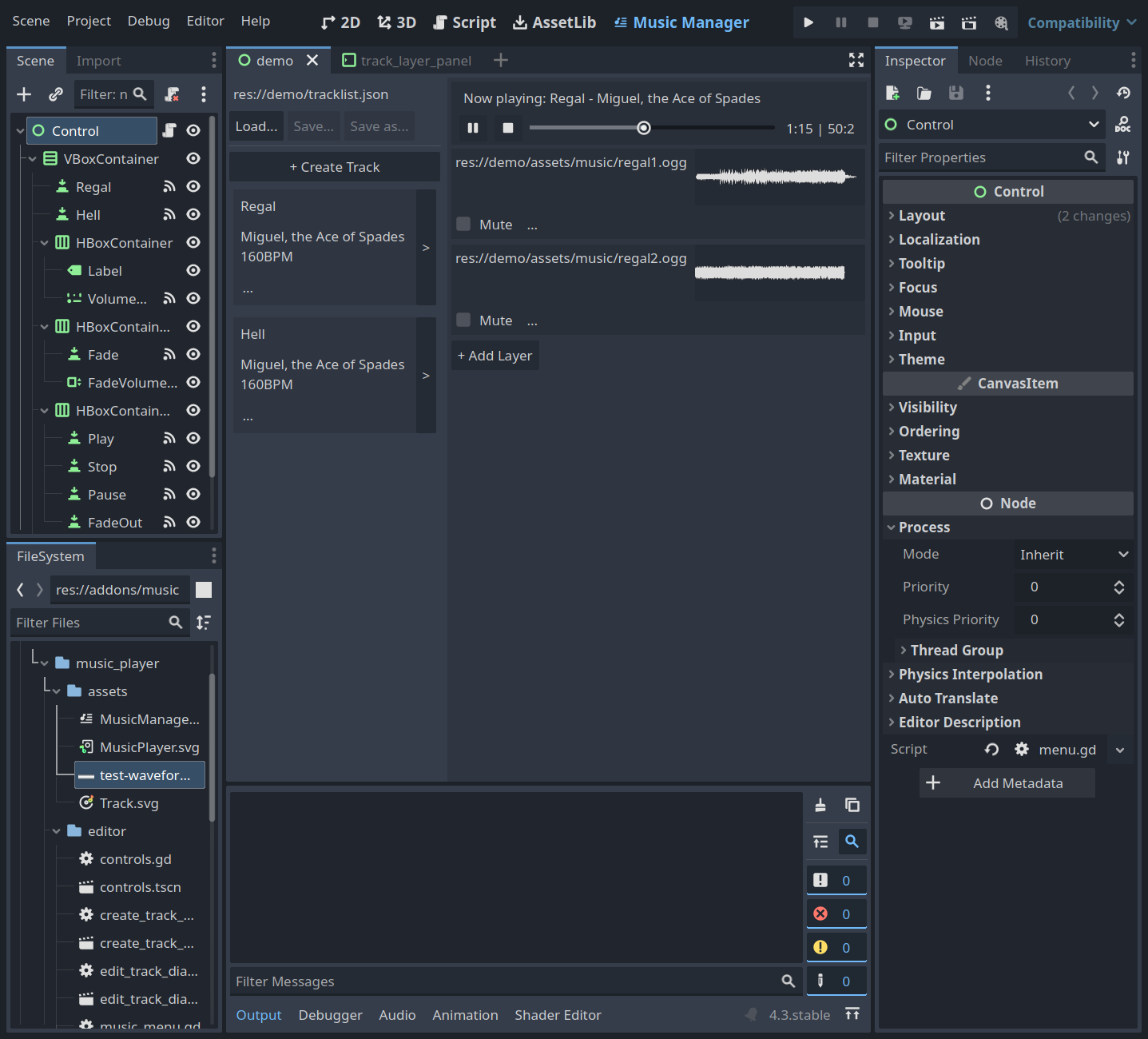Toggle visibility of VBoxContainer node
The image size is (1148, 1039).
pyautogui.click(x=193, y=158)
